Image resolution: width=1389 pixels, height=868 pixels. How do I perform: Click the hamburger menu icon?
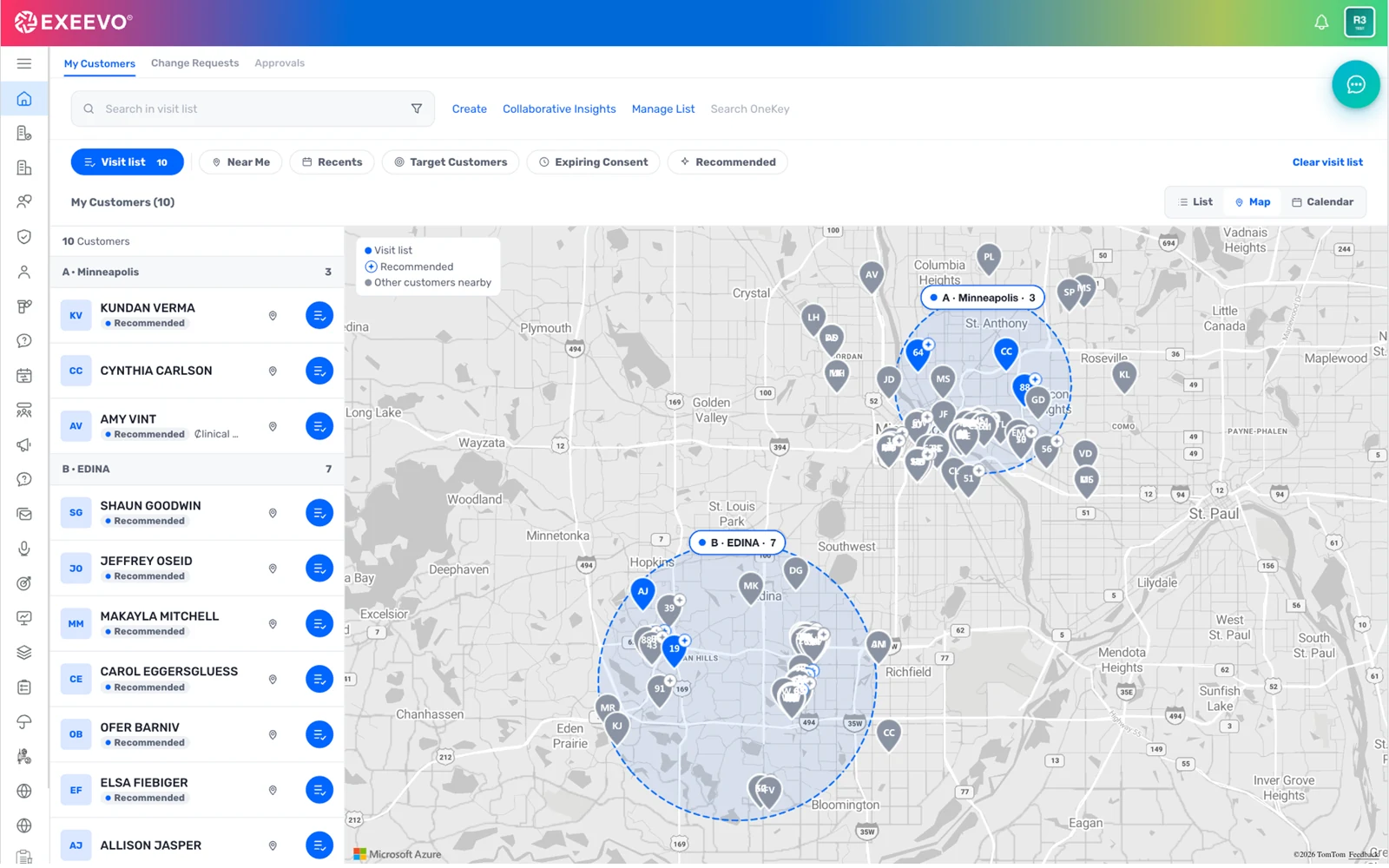click(x=24, y=63)
